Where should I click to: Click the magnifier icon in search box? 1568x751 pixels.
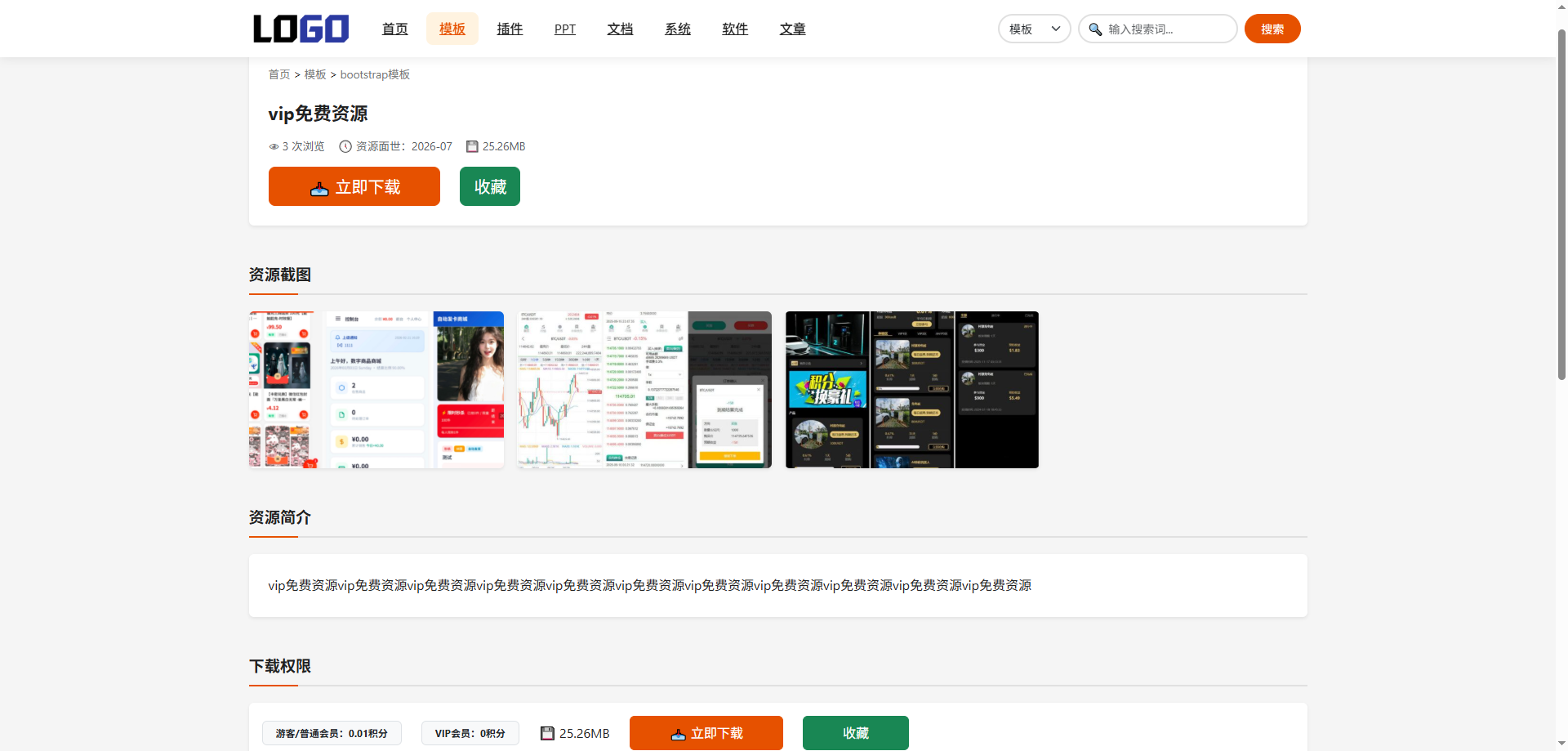tap(1095, 29)
